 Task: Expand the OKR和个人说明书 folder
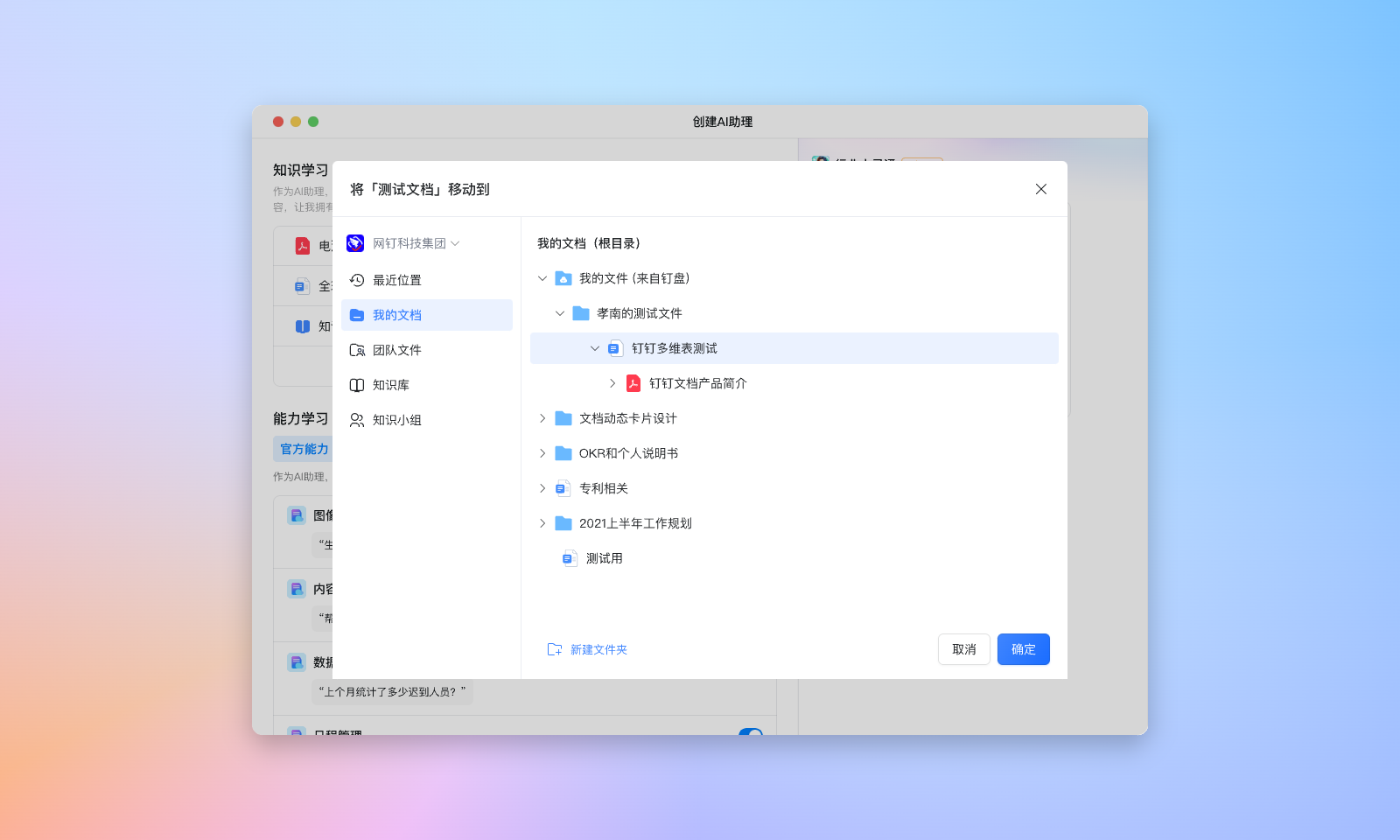pos(542,453)
